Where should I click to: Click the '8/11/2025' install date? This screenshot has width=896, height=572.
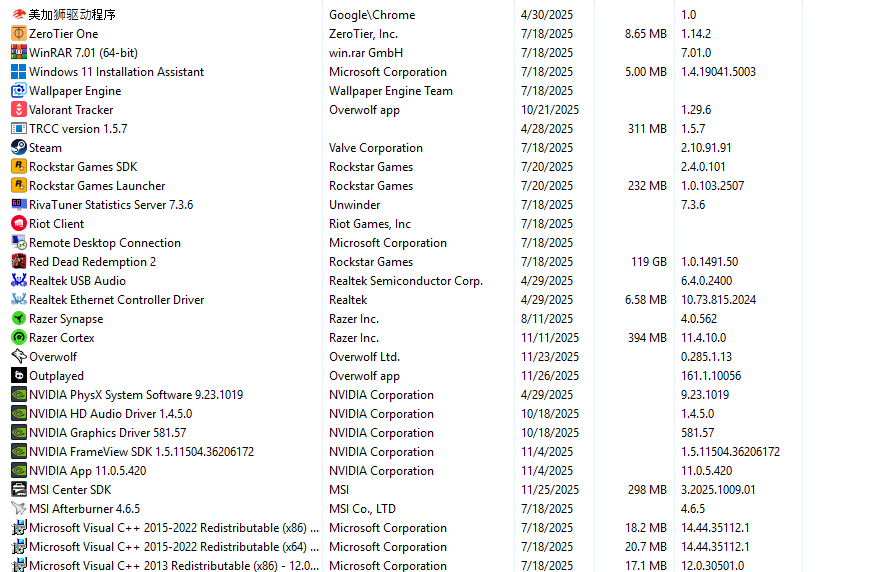547,318
